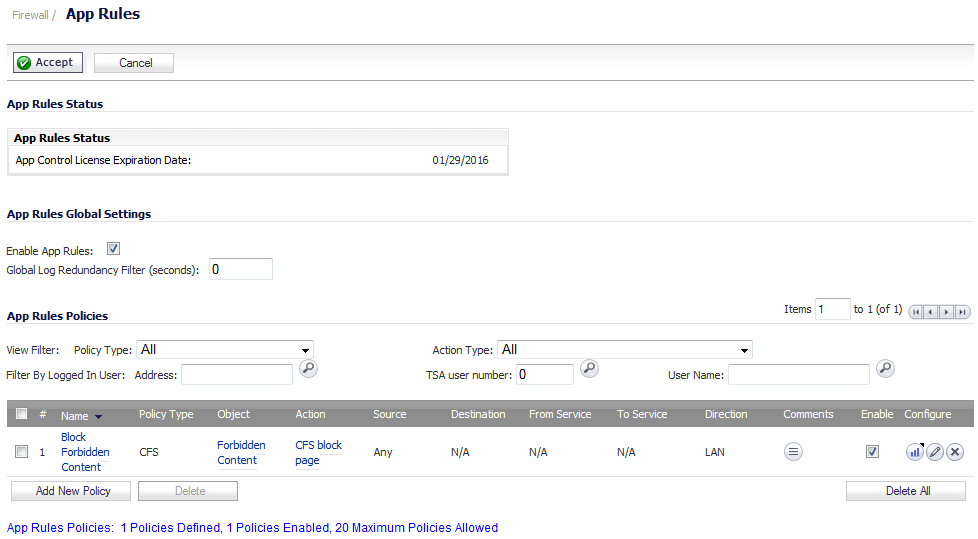
Task: Sort table by Policy Type header
Action: (166, 414)
